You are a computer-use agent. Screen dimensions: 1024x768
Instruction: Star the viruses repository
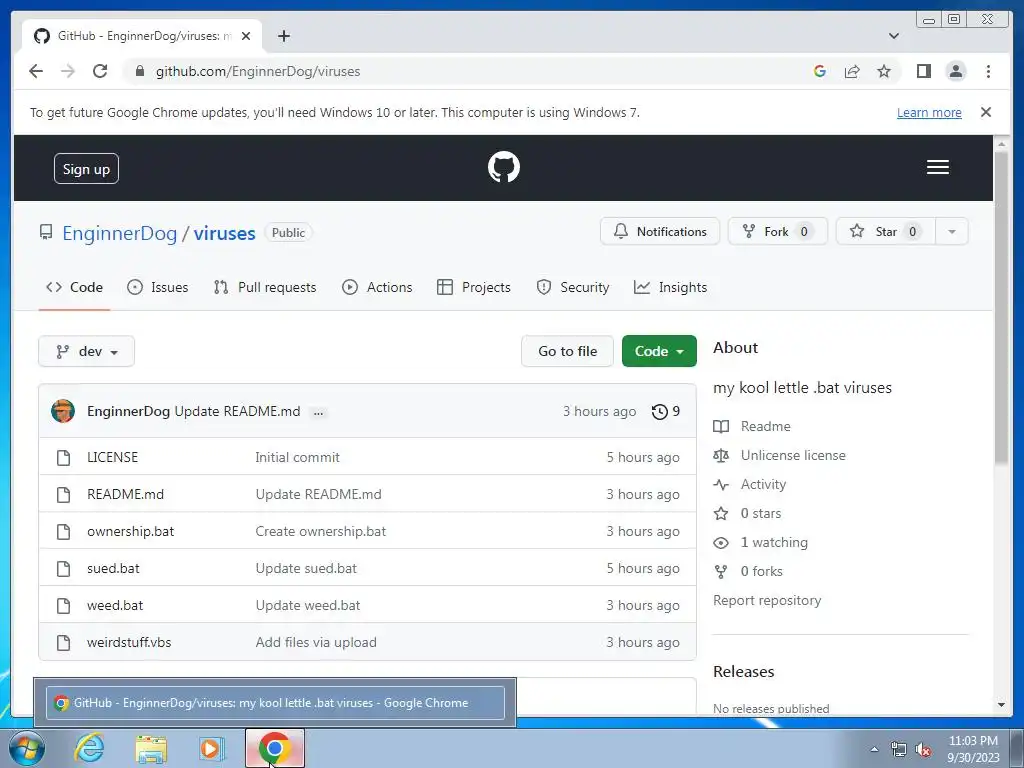tap(886, 232)
